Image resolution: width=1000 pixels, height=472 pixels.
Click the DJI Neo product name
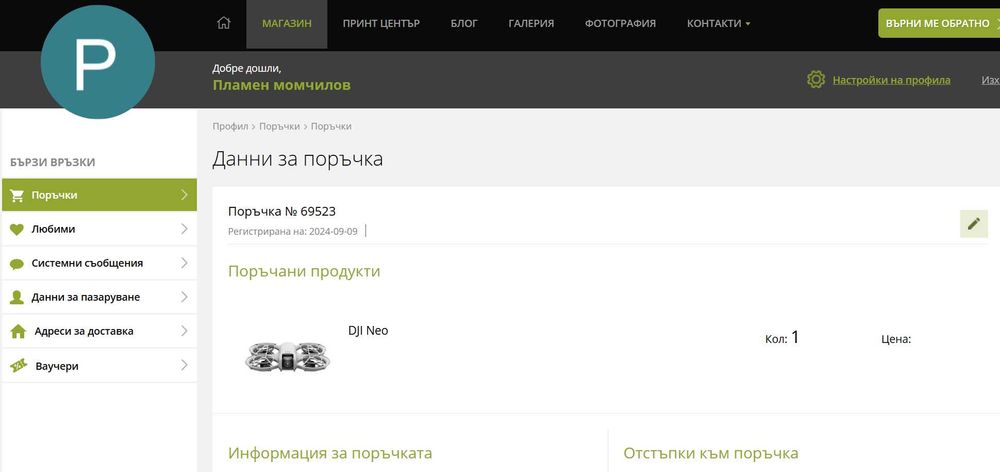(x=368, y=330)
